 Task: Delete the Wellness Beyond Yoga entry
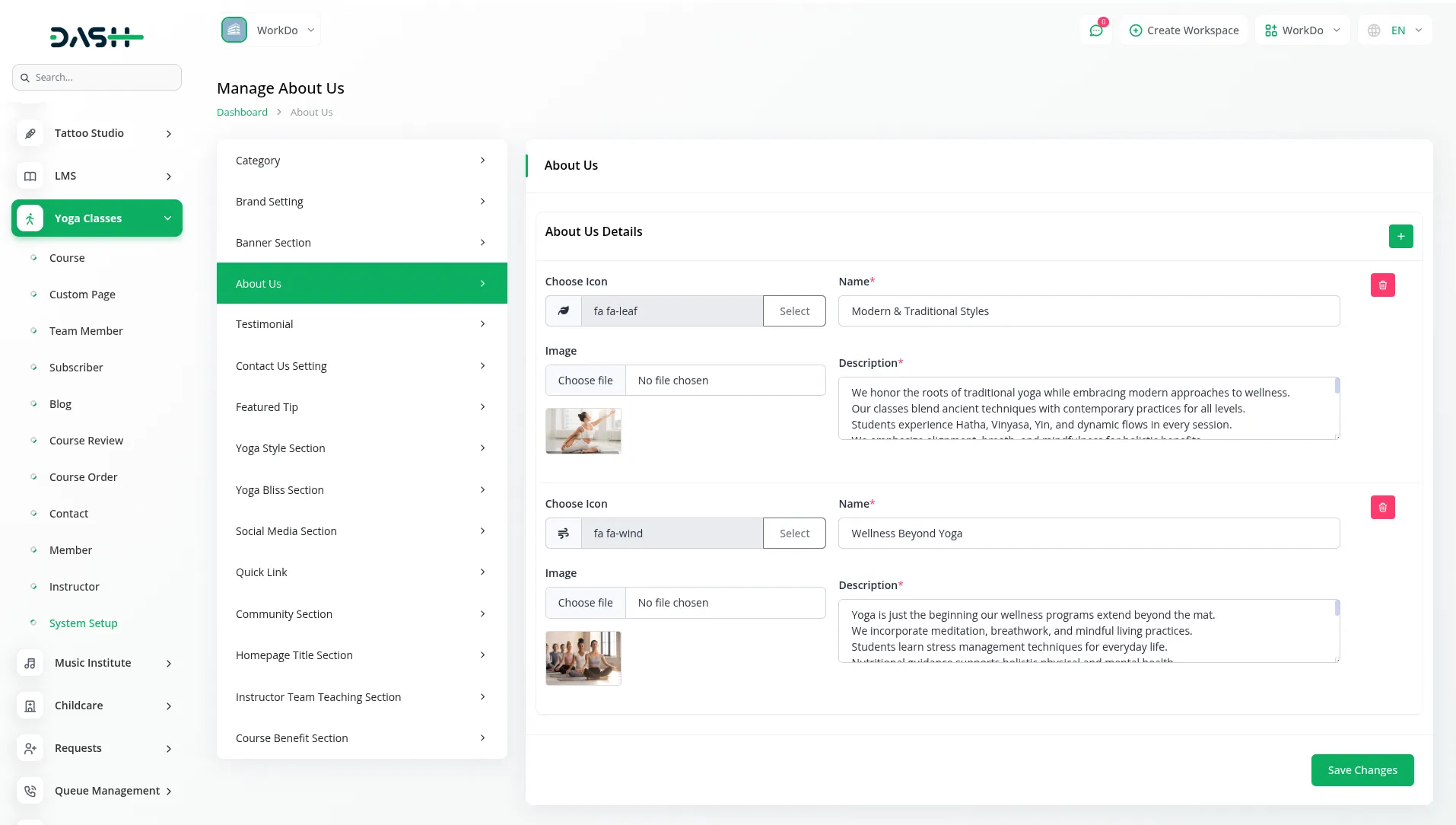1382,508
